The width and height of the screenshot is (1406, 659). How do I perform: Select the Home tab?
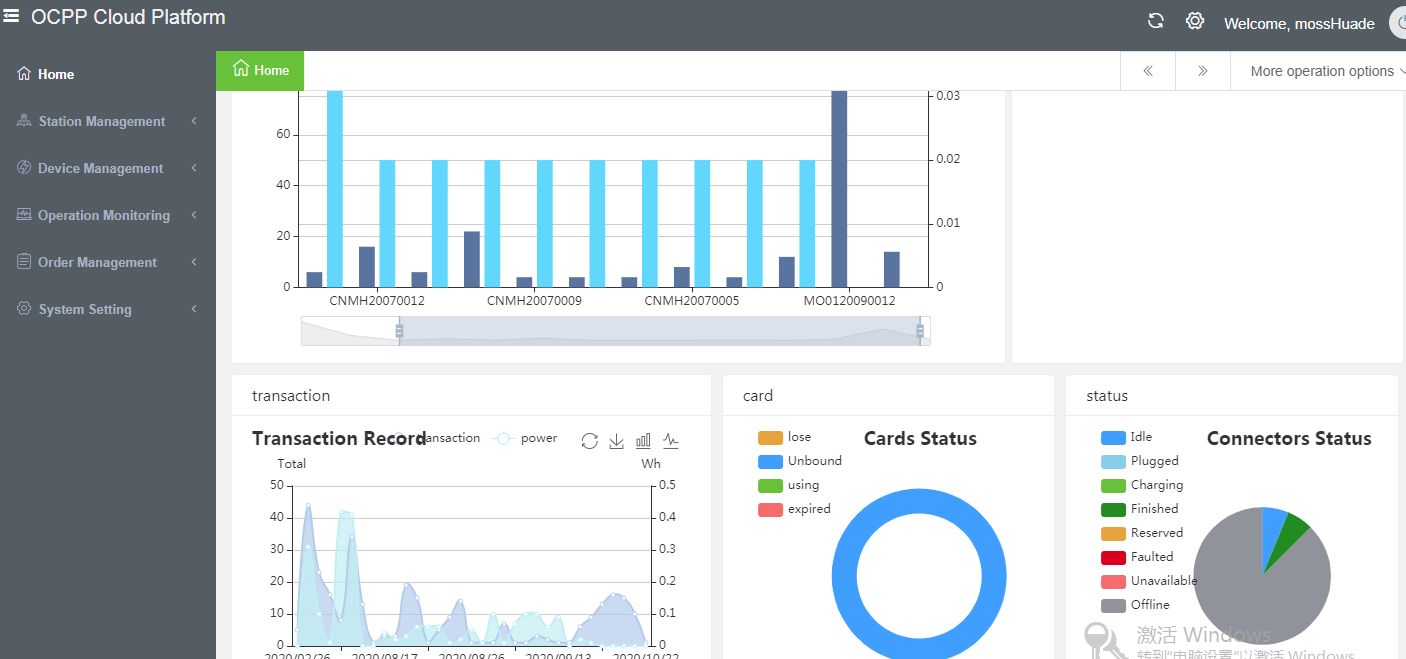click(x=260, y=70)
